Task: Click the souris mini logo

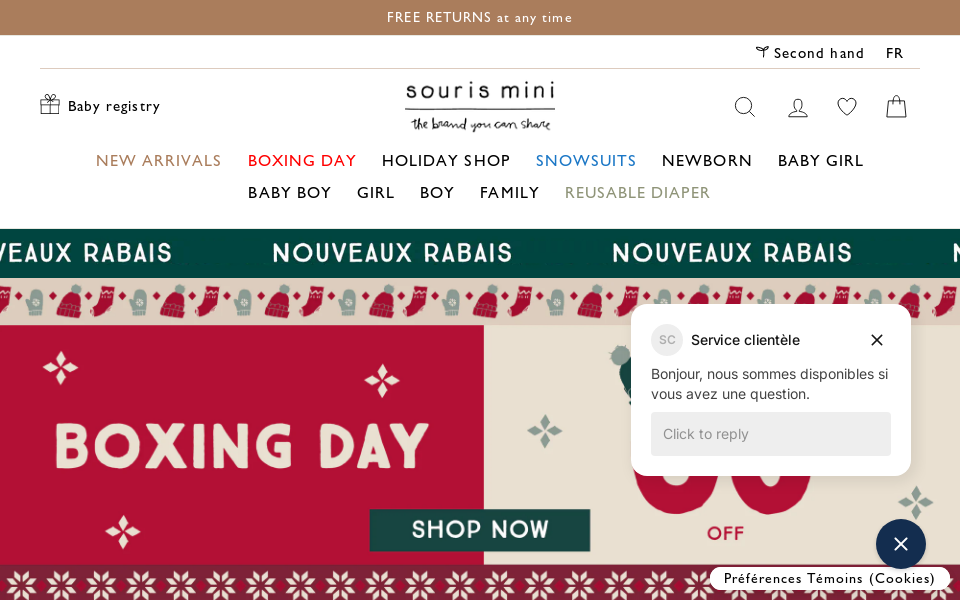Action: [x=480, y=106]
